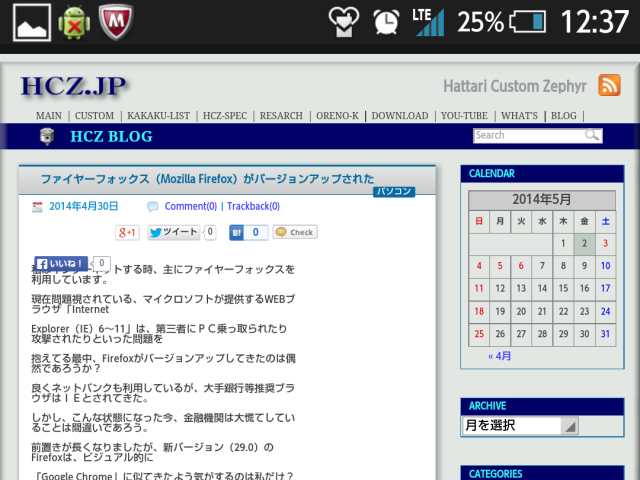Click the Hattari Custom Zephyr tagline
The width and height of the screenshot is (640, 480).
515,86
